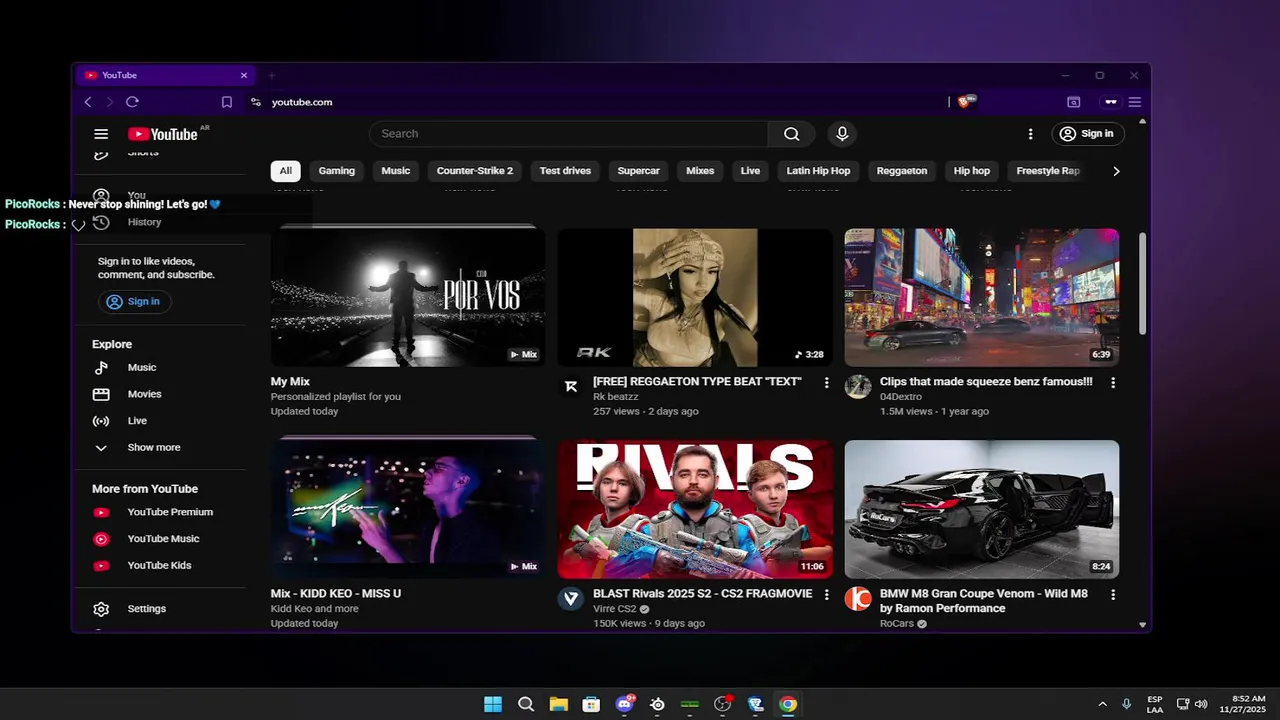
Task: Open Settings in the sidebar
Action: click(x=160, y=609)
